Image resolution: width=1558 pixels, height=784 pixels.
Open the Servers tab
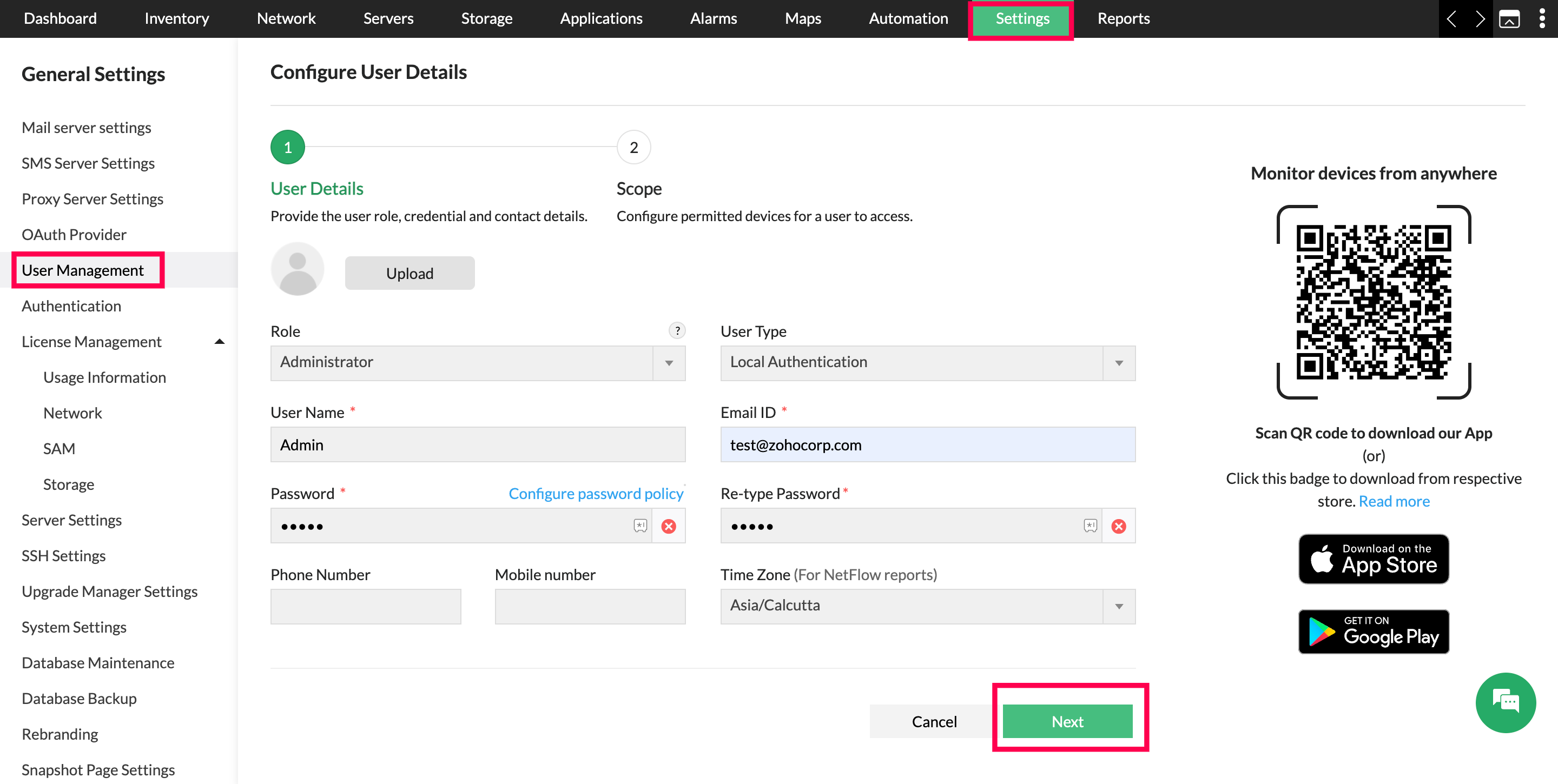click(x=388, y=18)
